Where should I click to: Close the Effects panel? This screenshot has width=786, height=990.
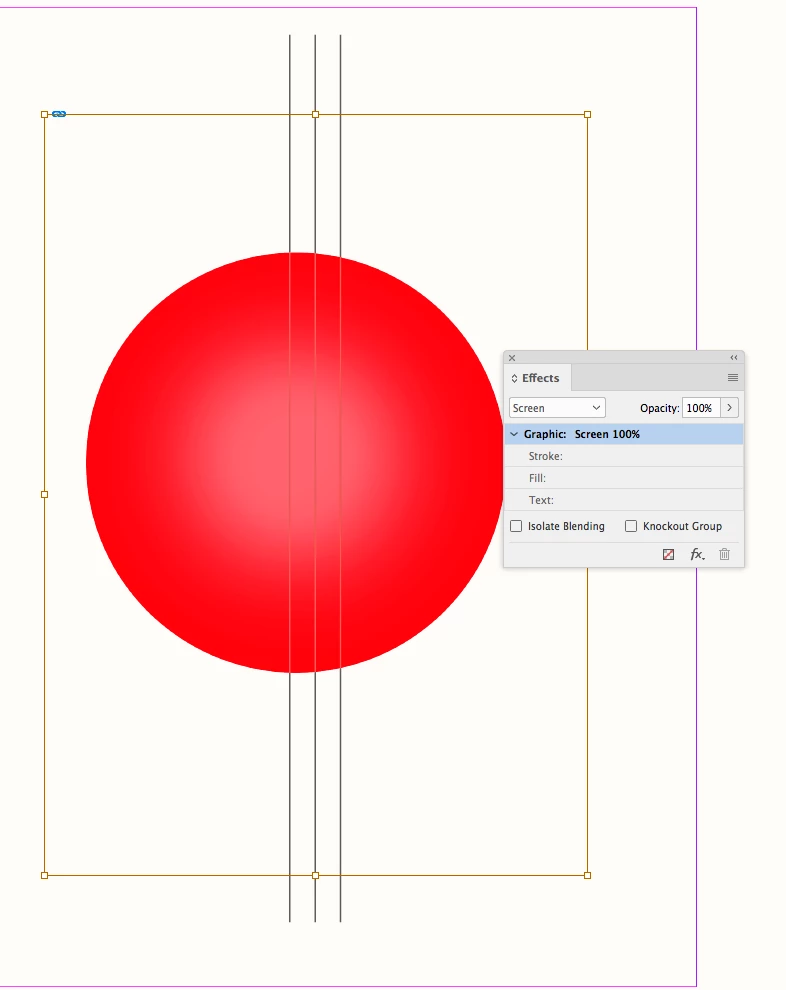point(512,358)
